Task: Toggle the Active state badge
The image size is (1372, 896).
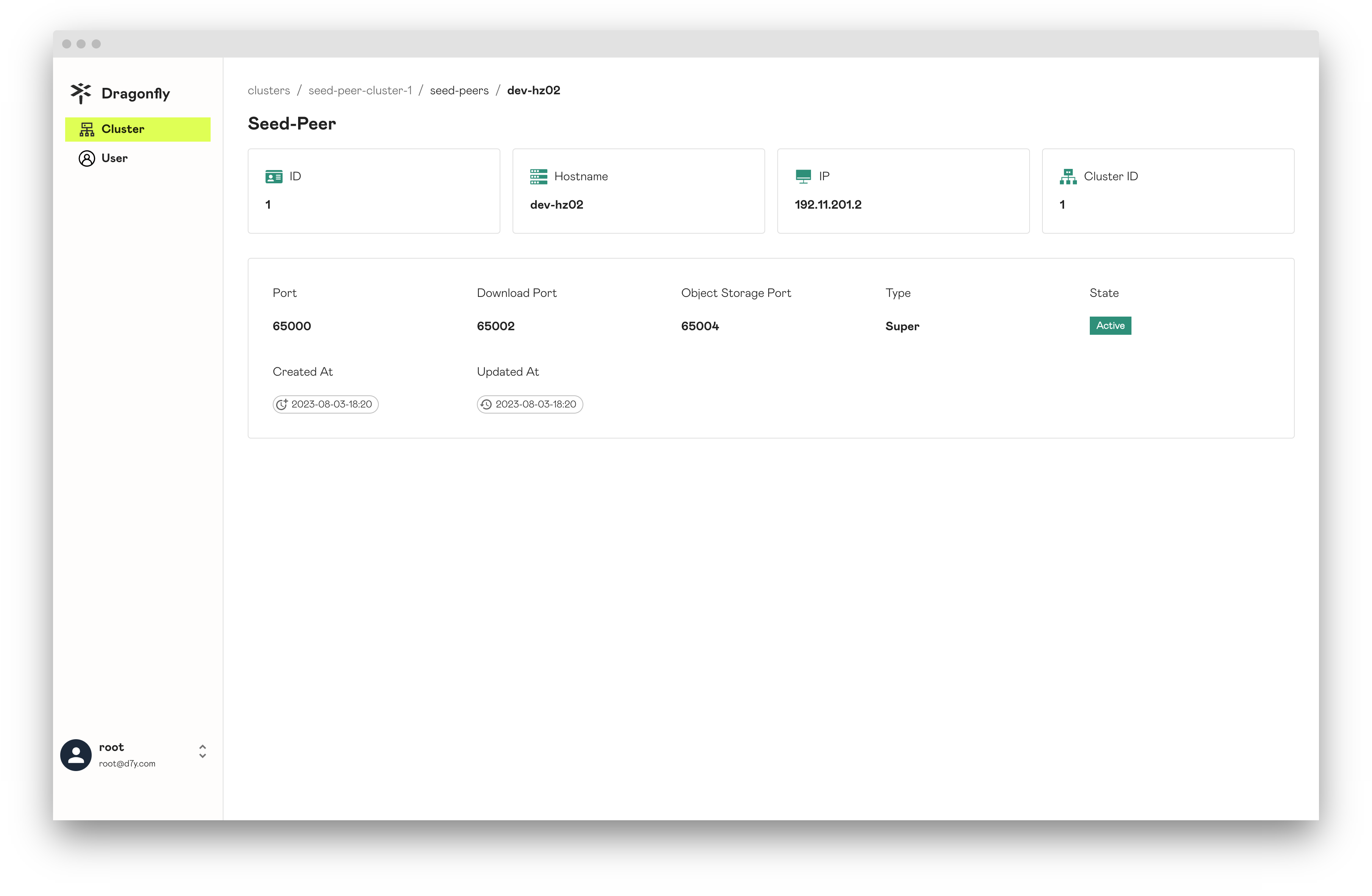Action: coord(1110,325)
